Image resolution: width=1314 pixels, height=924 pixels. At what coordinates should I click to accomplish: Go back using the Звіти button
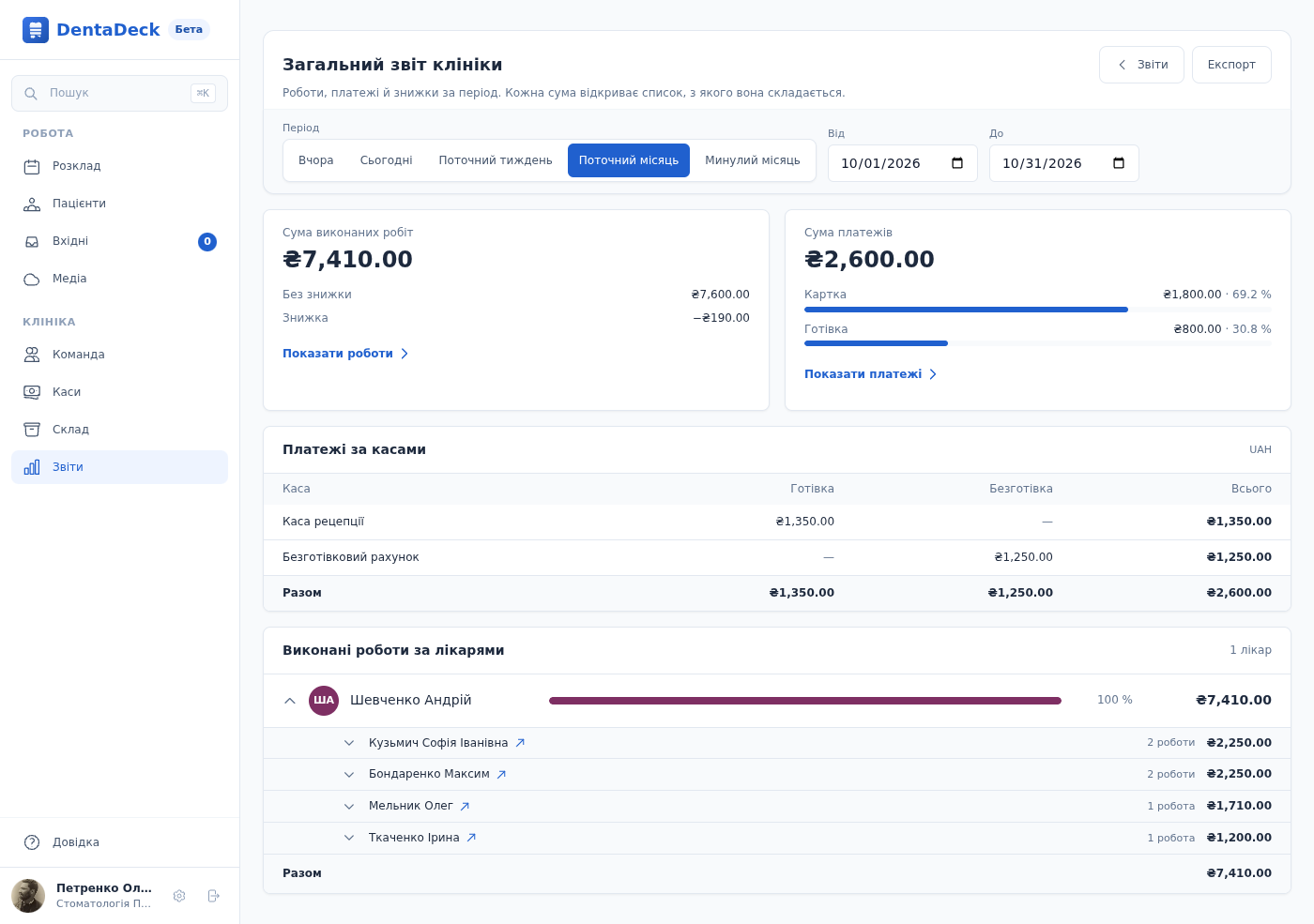coord(1141,65)
